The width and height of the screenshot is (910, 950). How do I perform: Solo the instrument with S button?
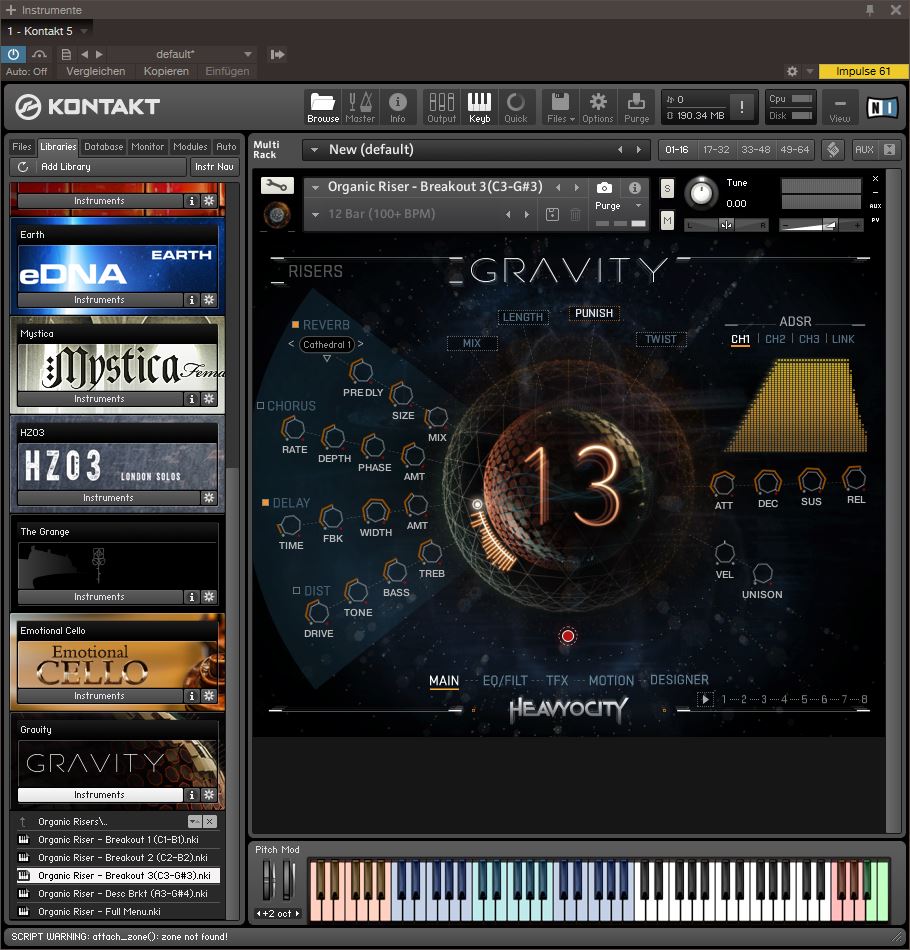pos(667,188)
